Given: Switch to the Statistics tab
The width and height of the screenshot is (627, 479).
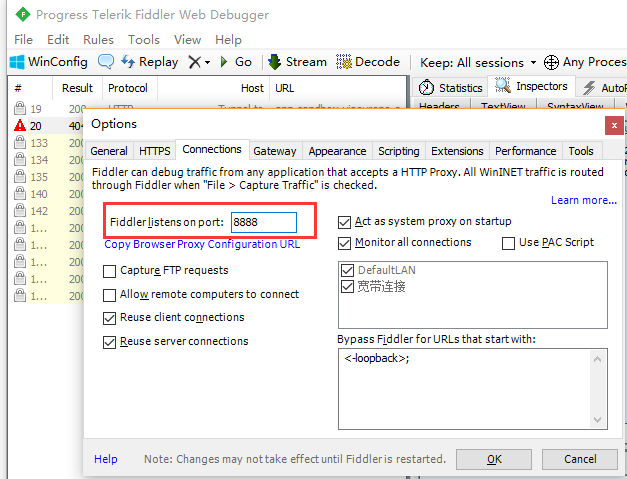Looking at the screenshot, I should [x=450, y=88].
